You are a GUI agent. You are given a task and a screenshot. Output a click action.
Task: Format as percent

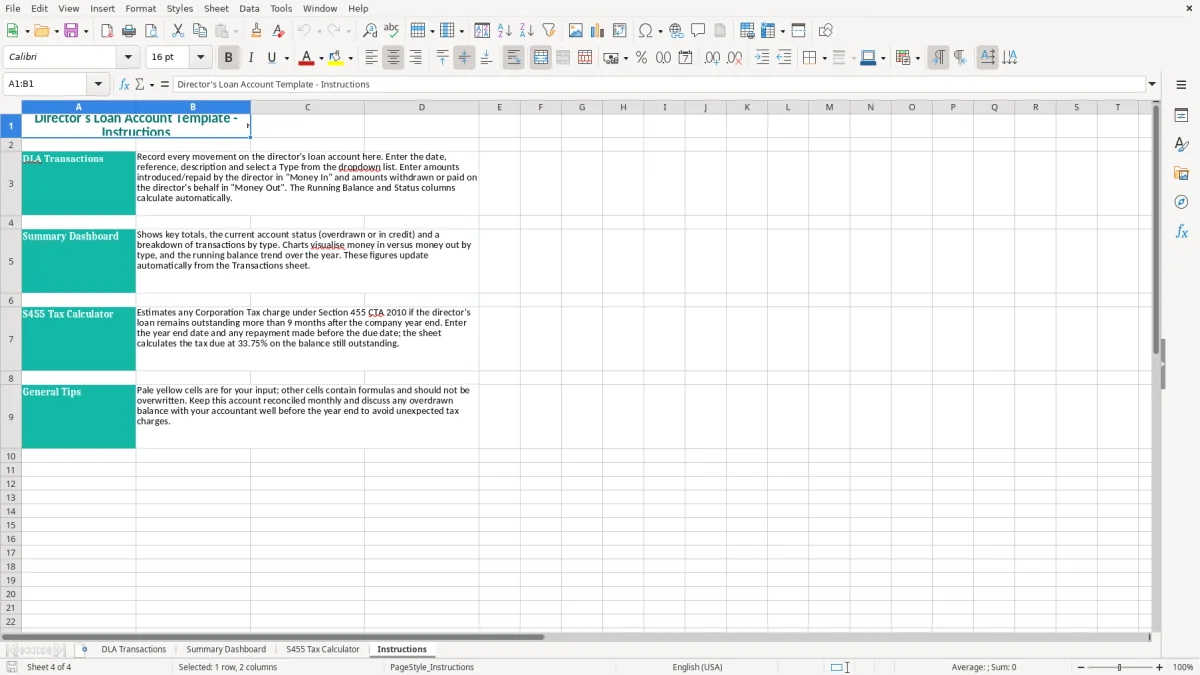click(x=641, y=58)
